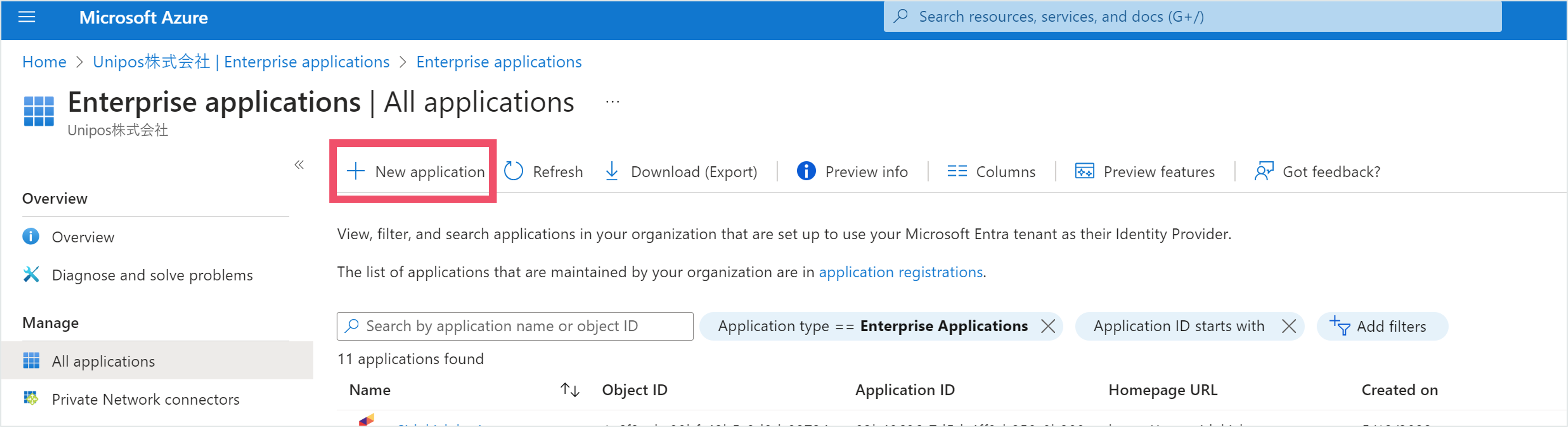Viewport: 1568px width, 427px height.
Task: Focus the global search resources field
Action: tap(1192, 16)
